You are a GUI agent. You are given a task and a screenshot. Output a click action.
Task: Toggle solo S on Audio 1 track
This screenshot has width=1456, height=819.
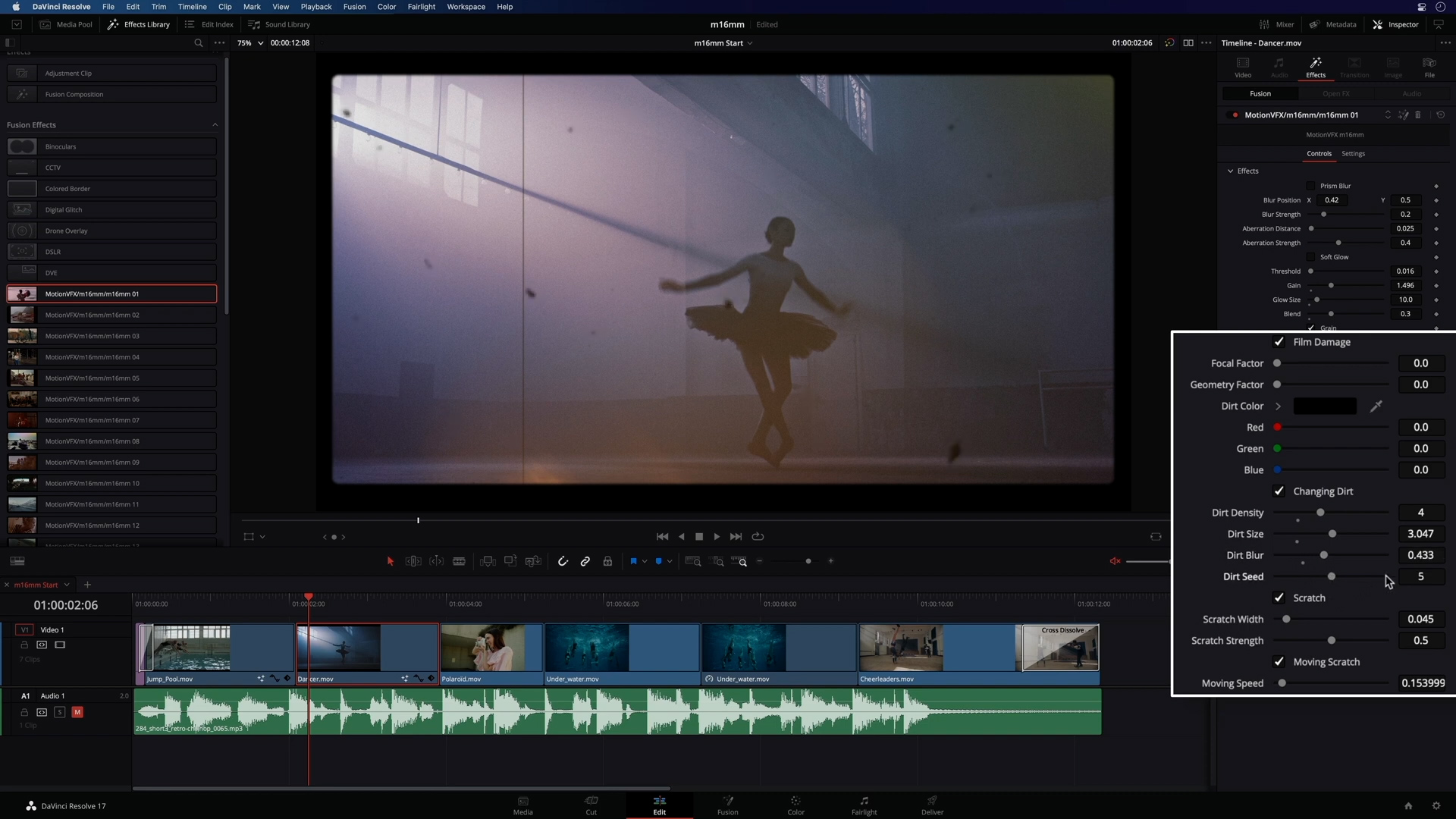pyautogui.click(x=60, y=712)
